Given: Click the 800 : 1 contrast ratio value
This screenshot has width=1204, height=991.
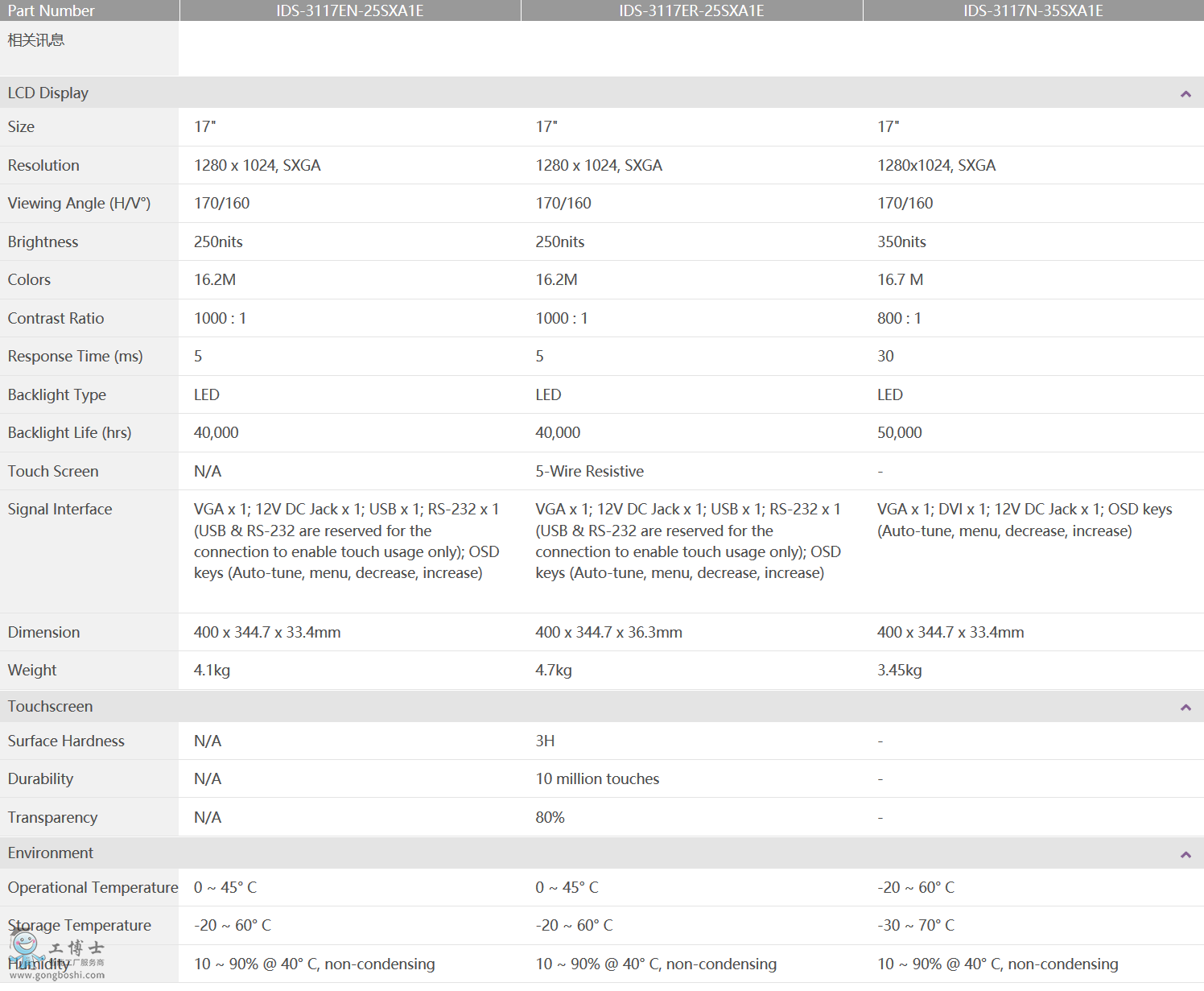Looking at the screenshot, I should 899,318.
